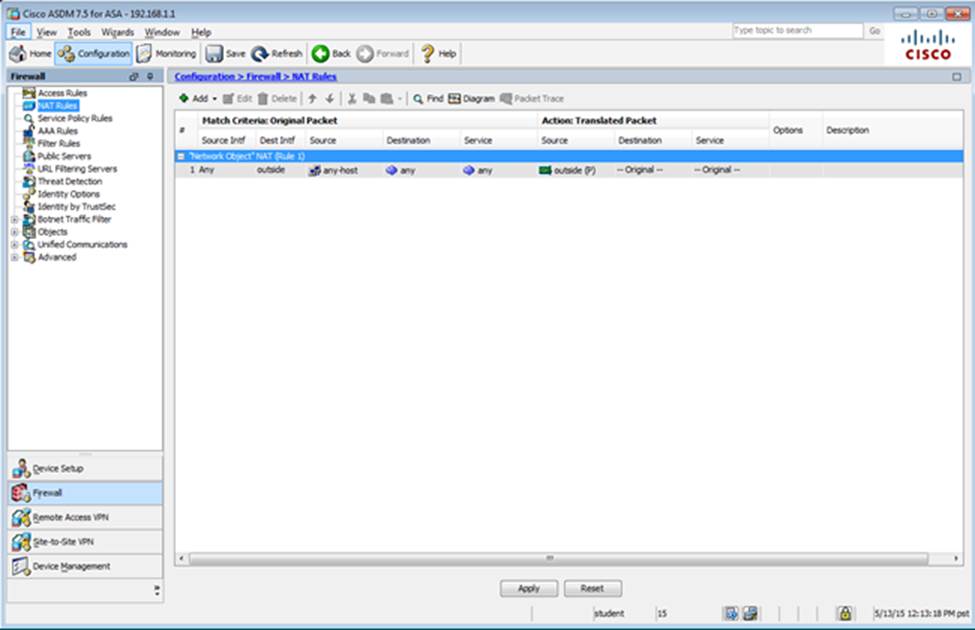This screenshot has height=630, width=975.
Task: Open the Monitoring view
Action: 167,54
